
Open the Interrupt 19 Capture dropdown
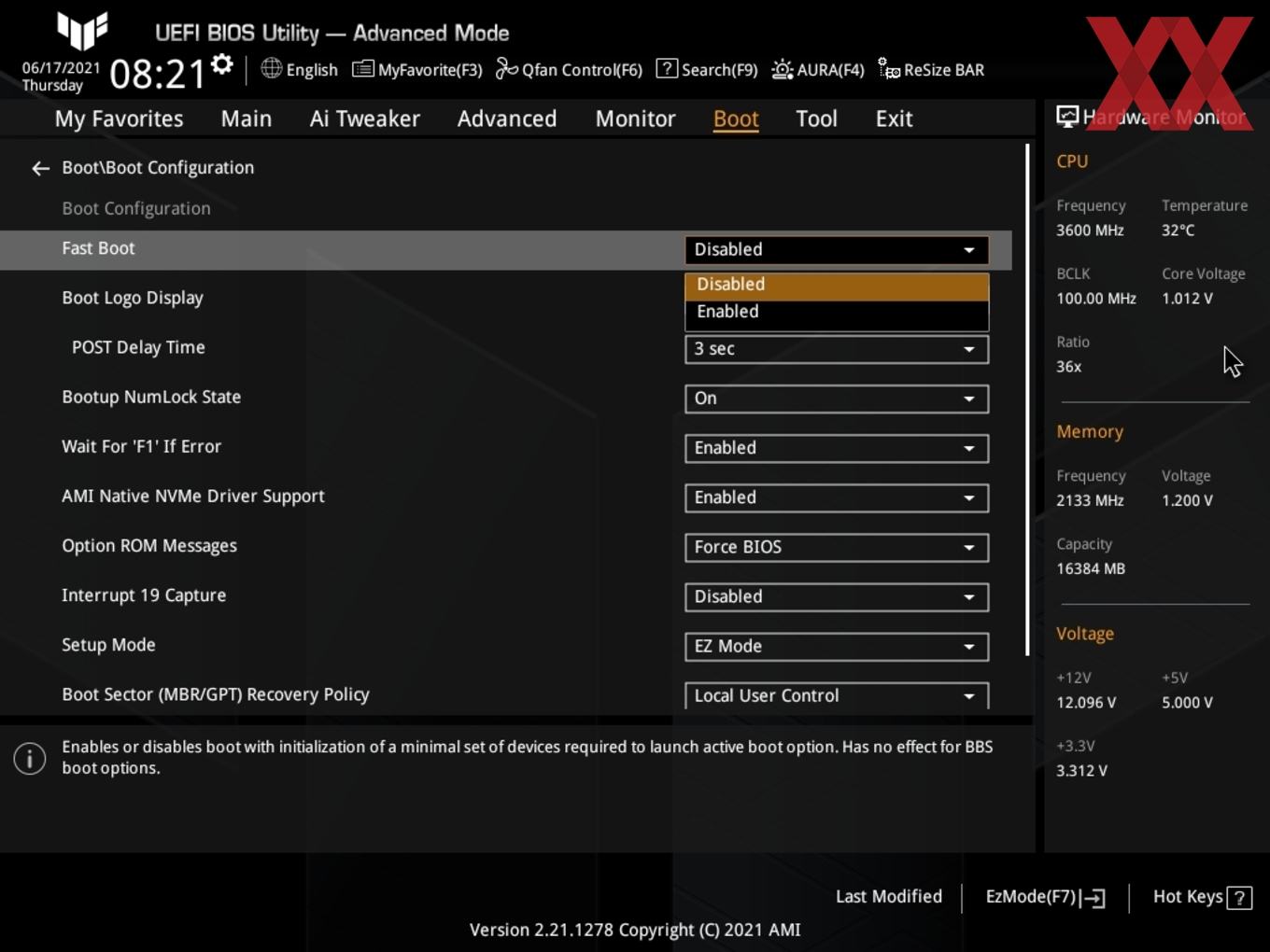837,596
